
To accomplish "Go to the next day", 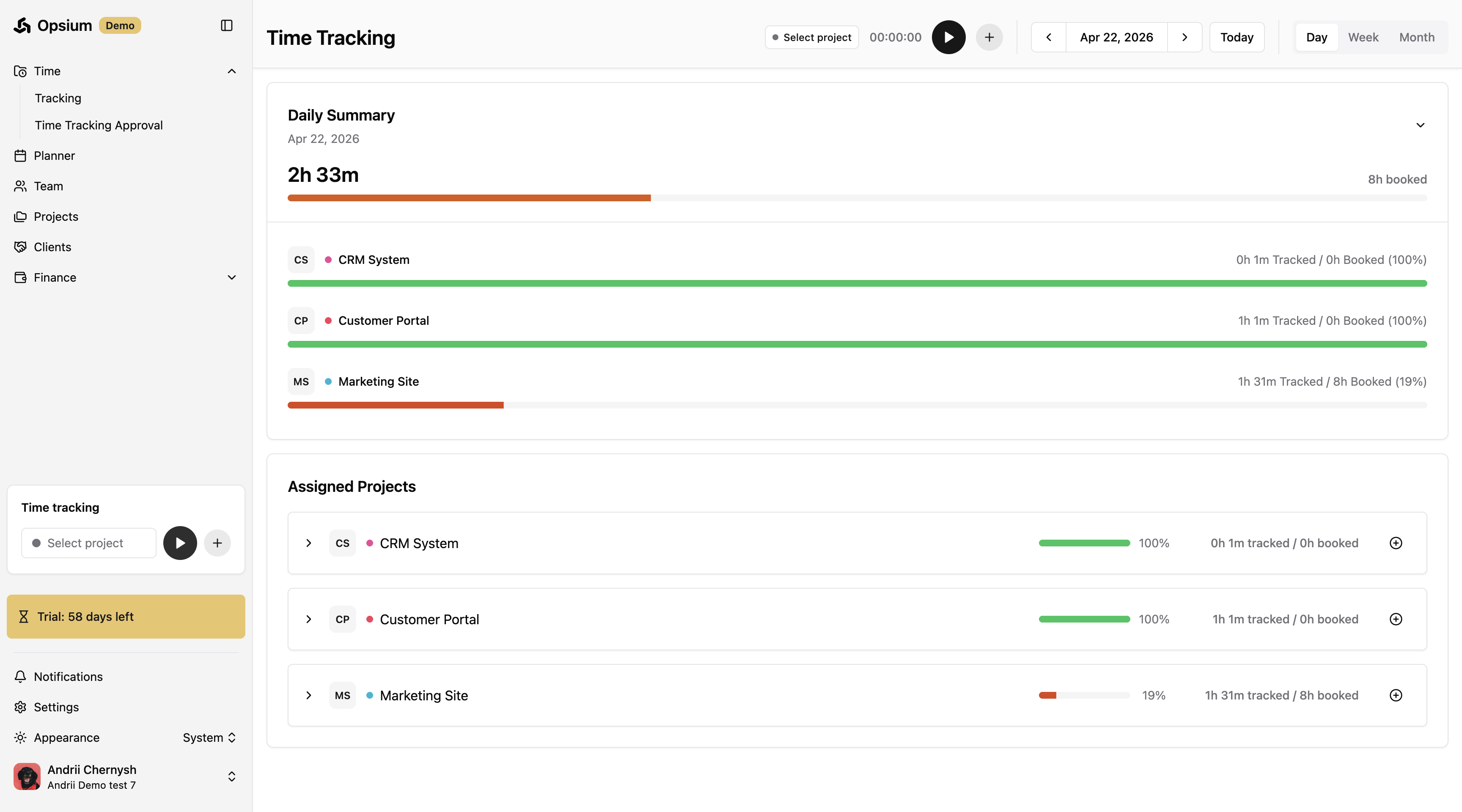I will [x=1184, y=38].
